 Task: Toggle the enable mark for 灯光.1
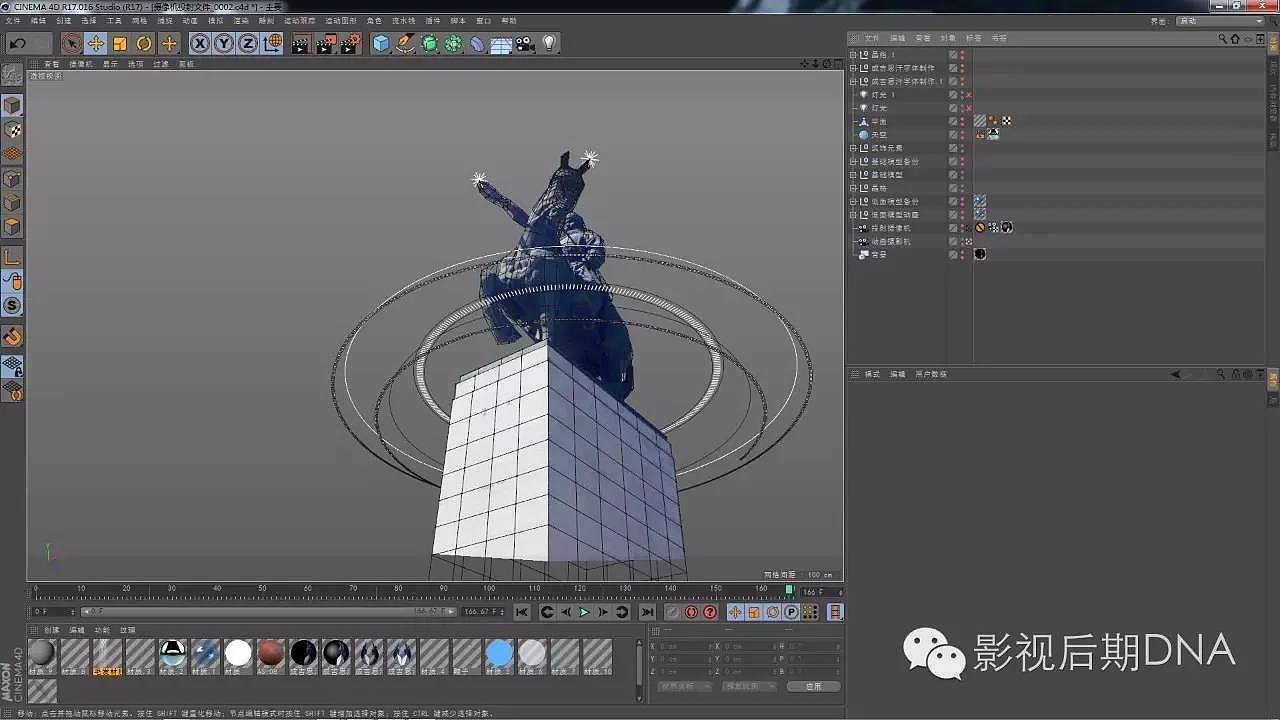click(x=968, y=95)
